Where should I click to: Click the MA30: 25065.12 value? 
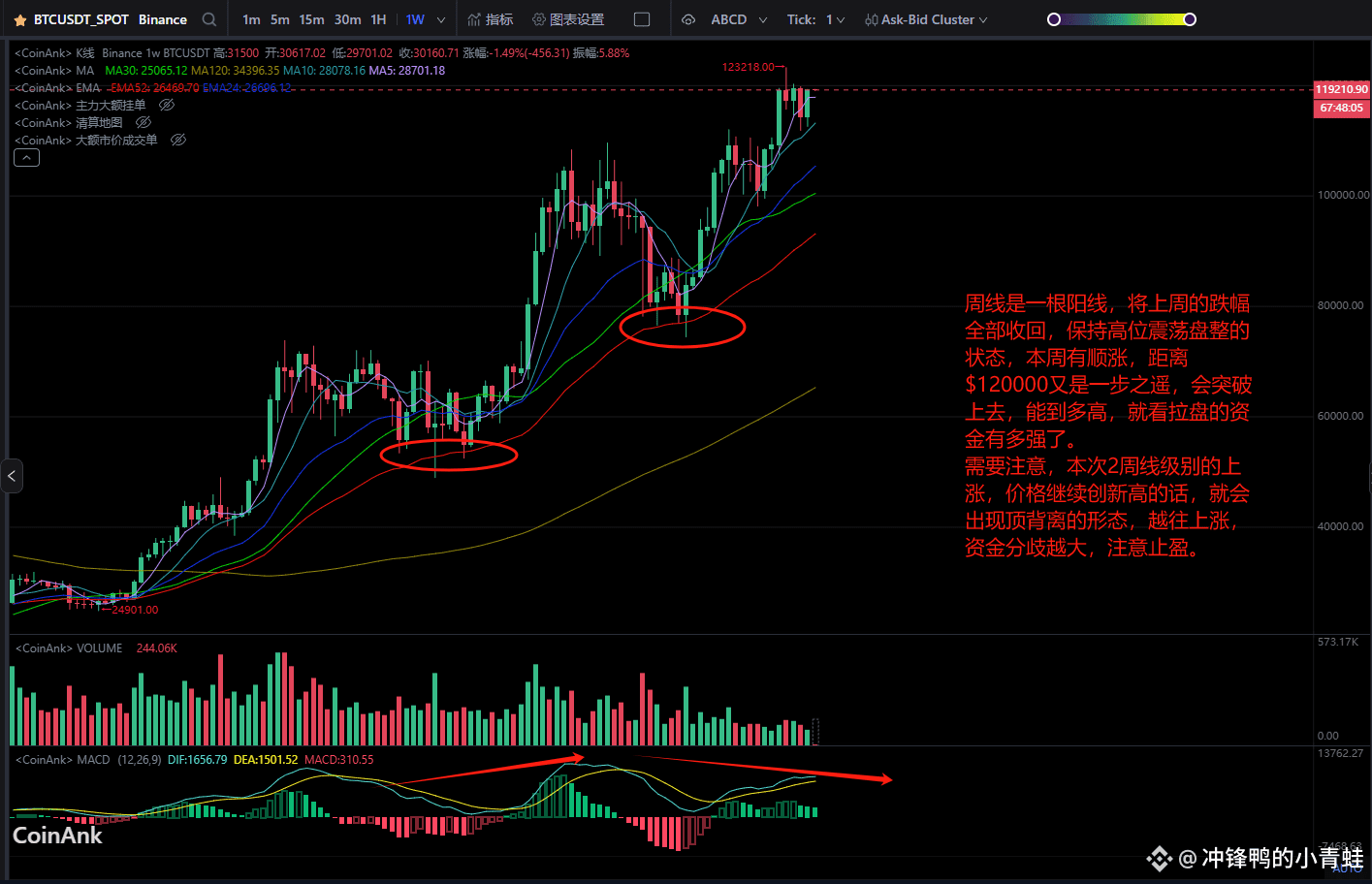coord(145,71)
